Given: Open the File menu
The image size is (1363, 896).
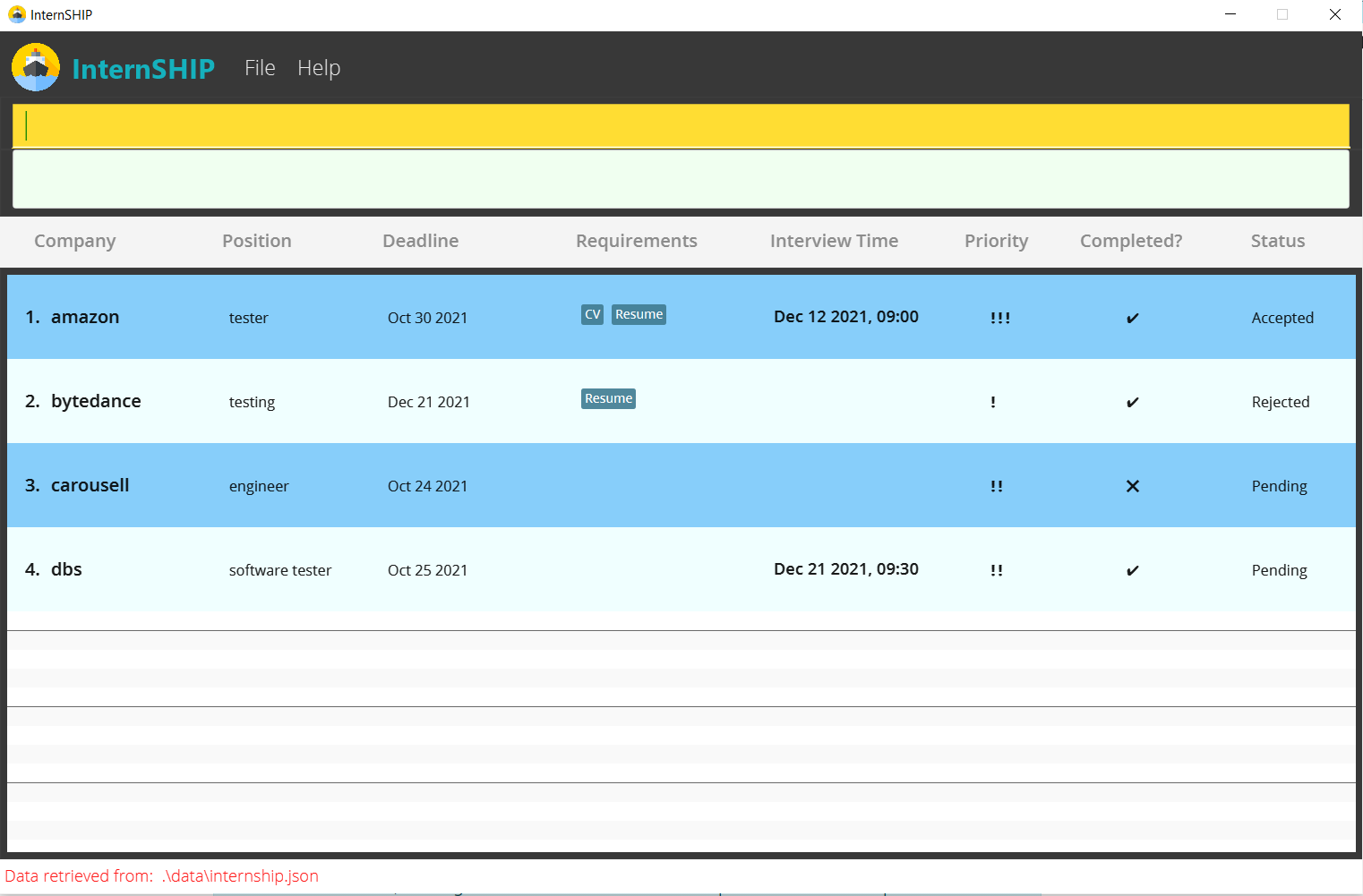Looking at the screenshot, I should 260,68.
